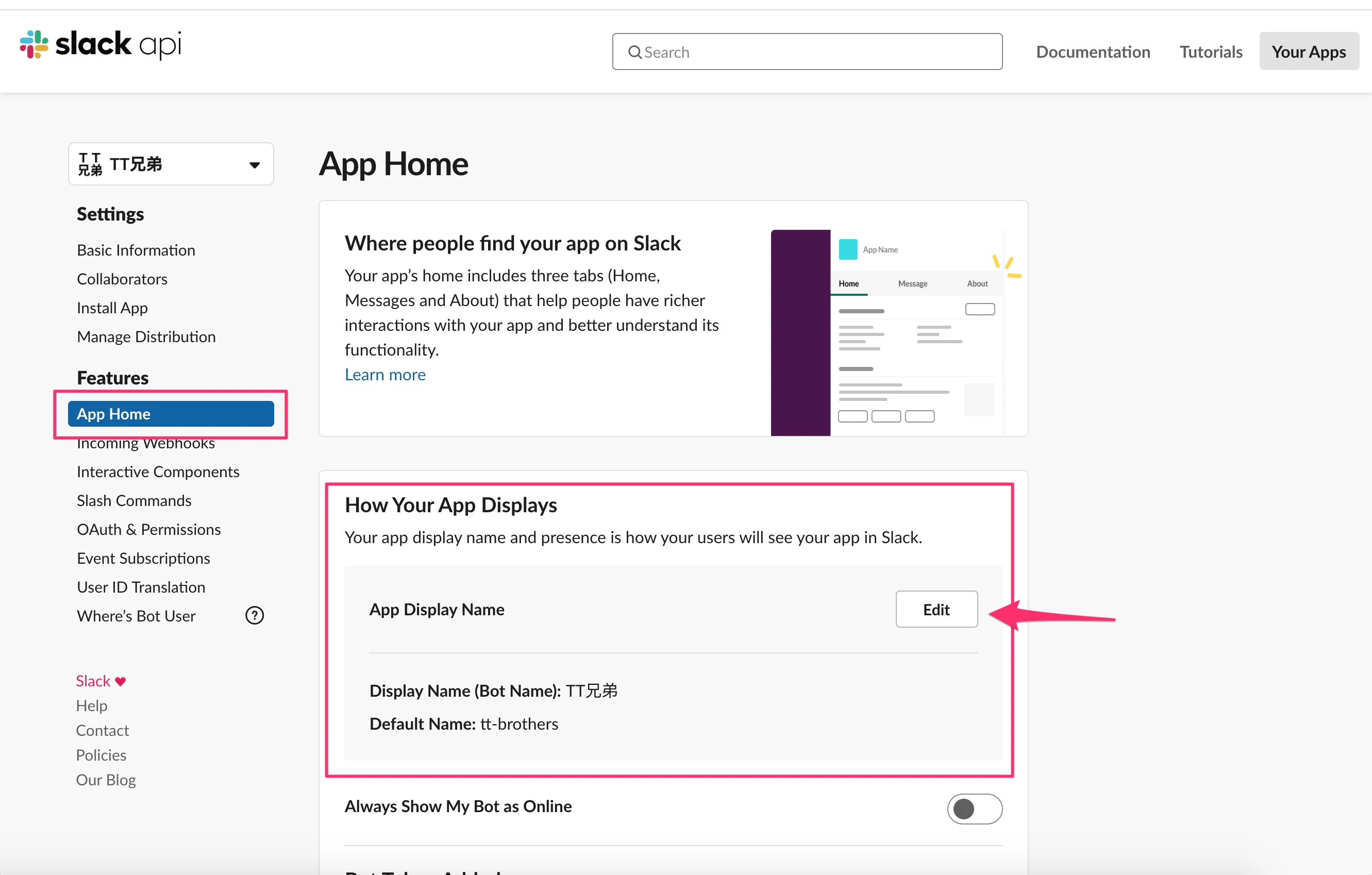Image resolution: width=1372 pixels, height=875 pixels.
Task: Click the App Home page heading
Action: pos(393,164)
